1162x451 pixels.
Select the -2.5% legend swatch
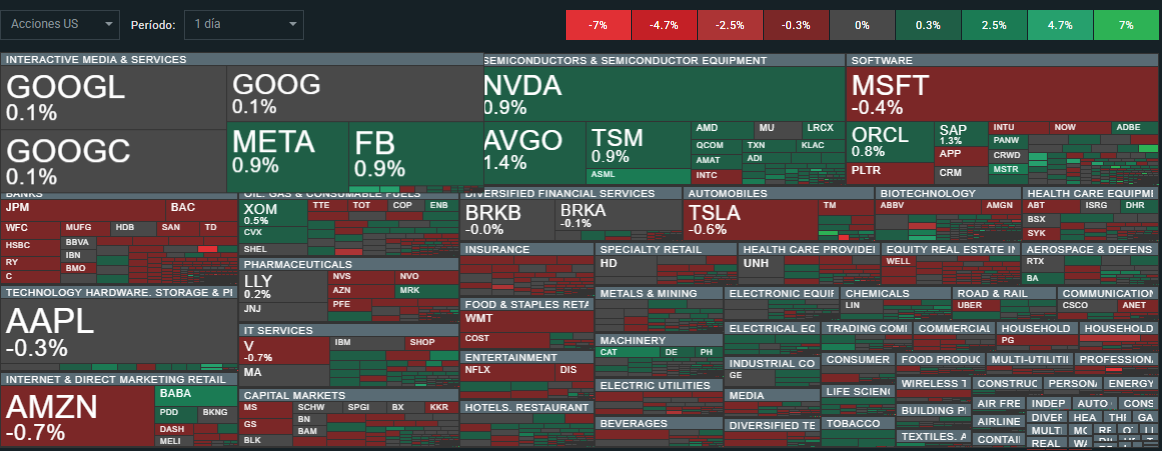point(730,24)
